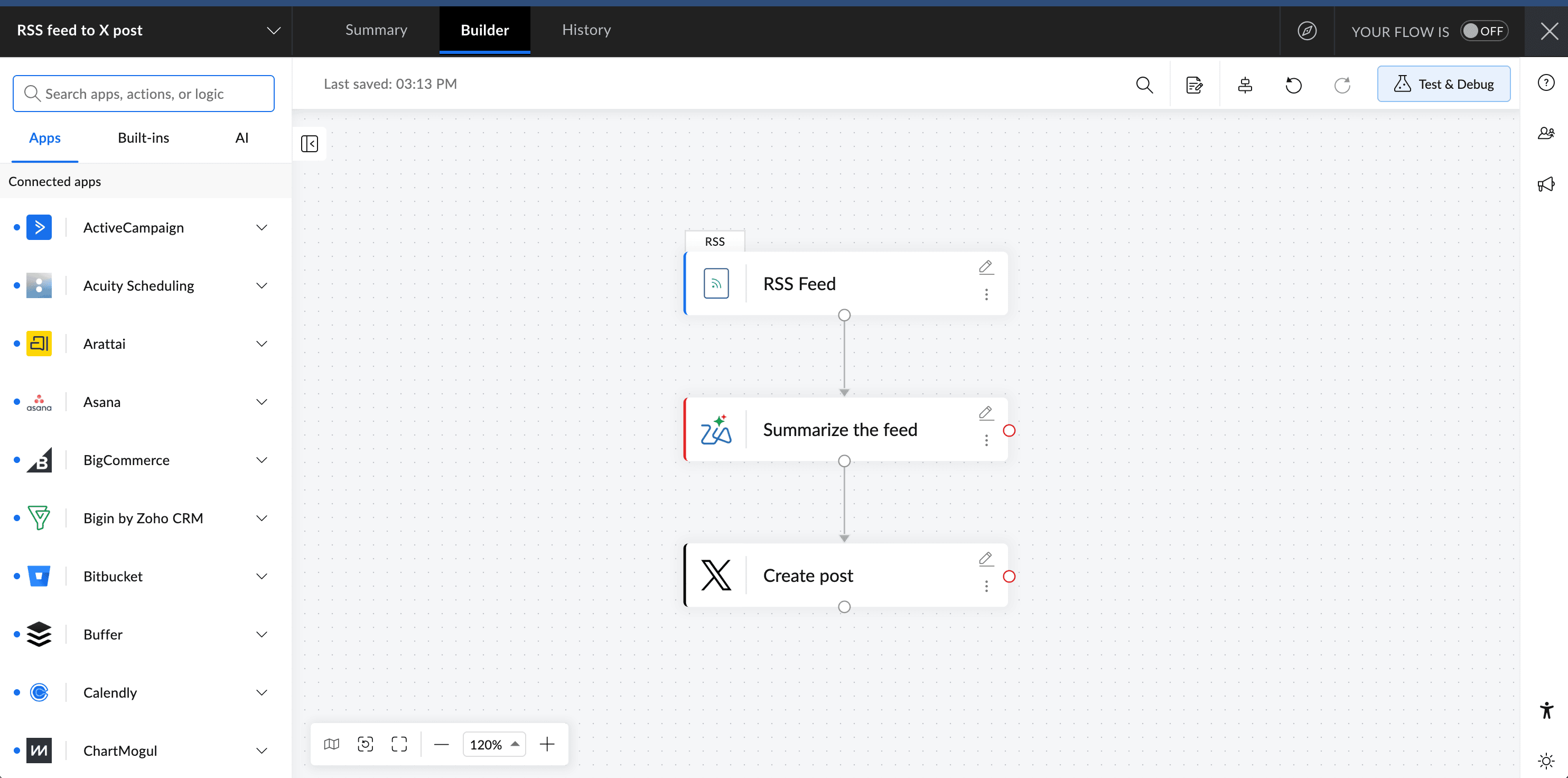Expand the Buffer app chevron
Image resolution: width=1568 pixels, height=778 pixels.
point(262,634)
